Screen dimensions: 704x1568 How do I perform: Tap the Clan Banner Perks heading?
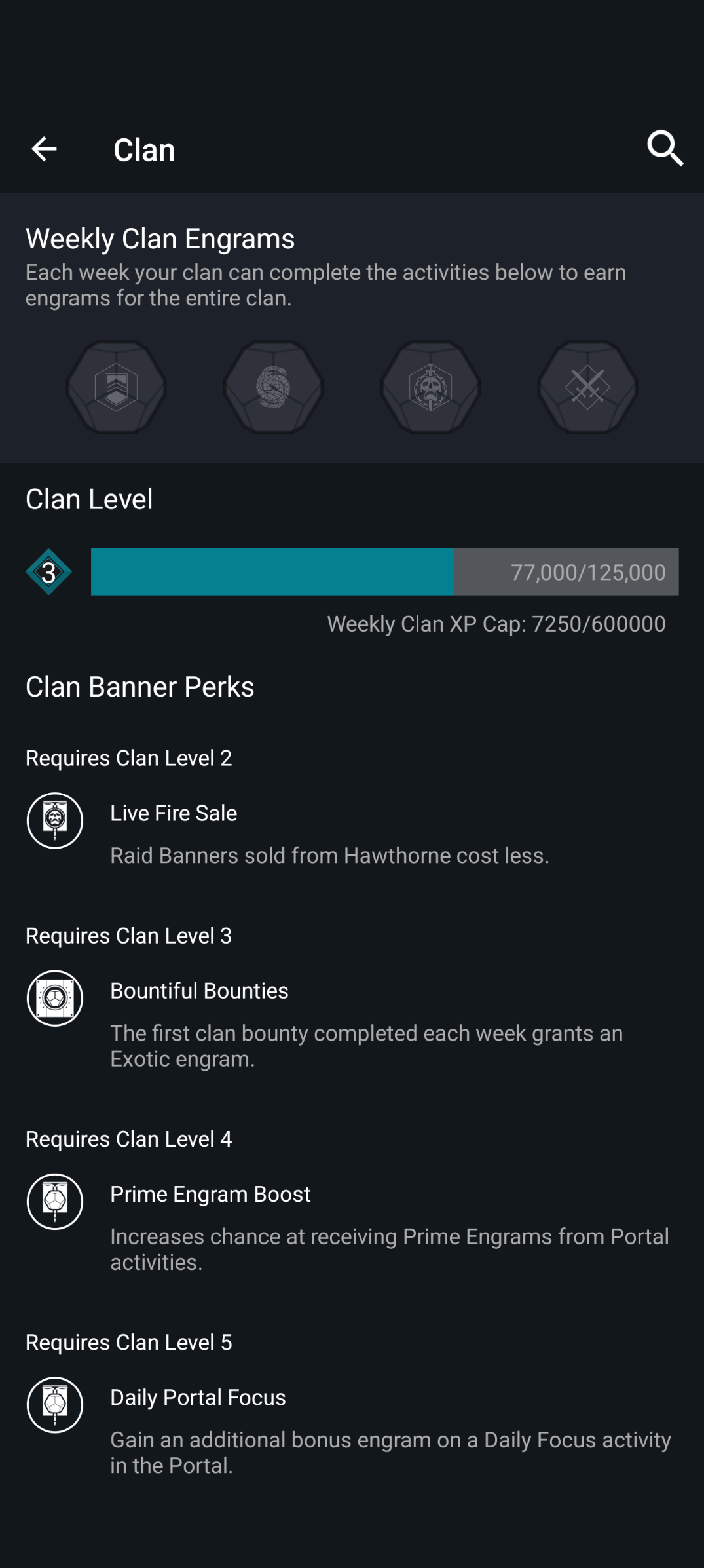click(139, 687)
